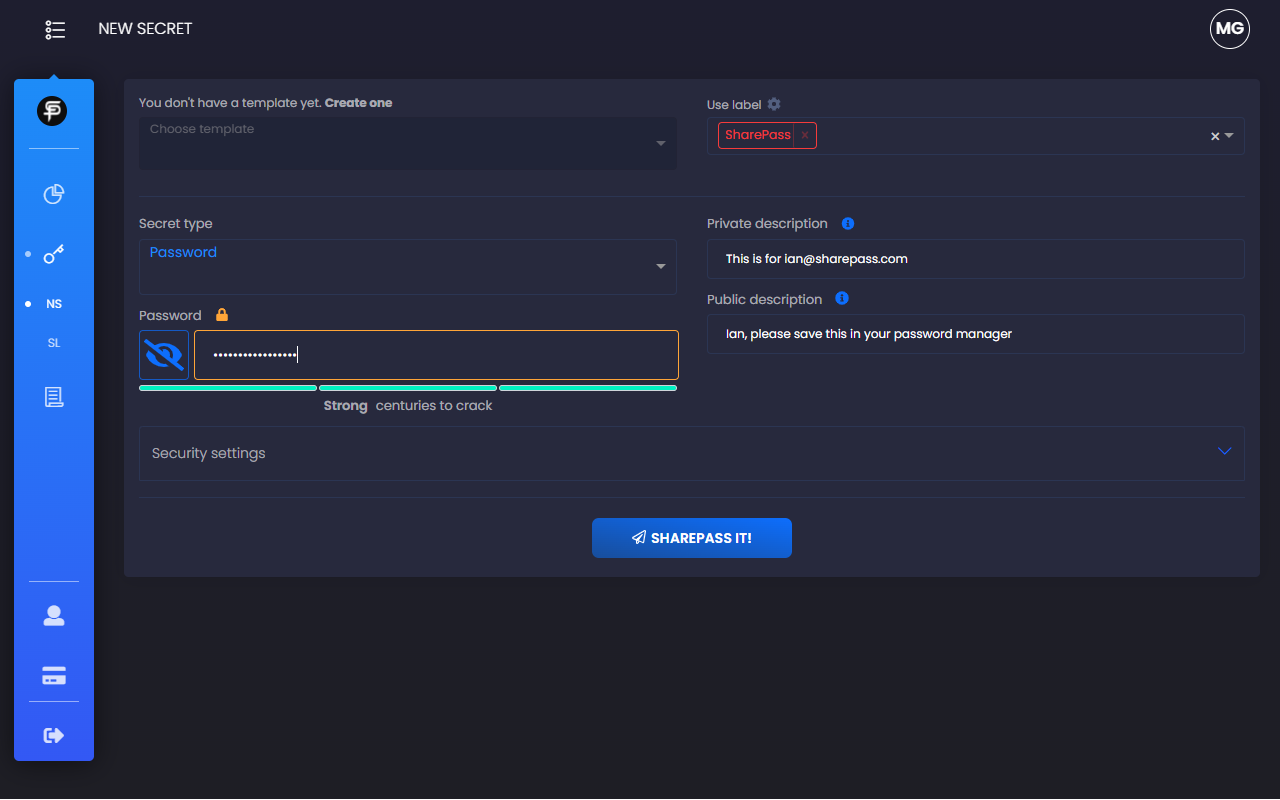Open label settings gear icon
The width and height of the screenshot is (1280, 800).
coord(774,104)
